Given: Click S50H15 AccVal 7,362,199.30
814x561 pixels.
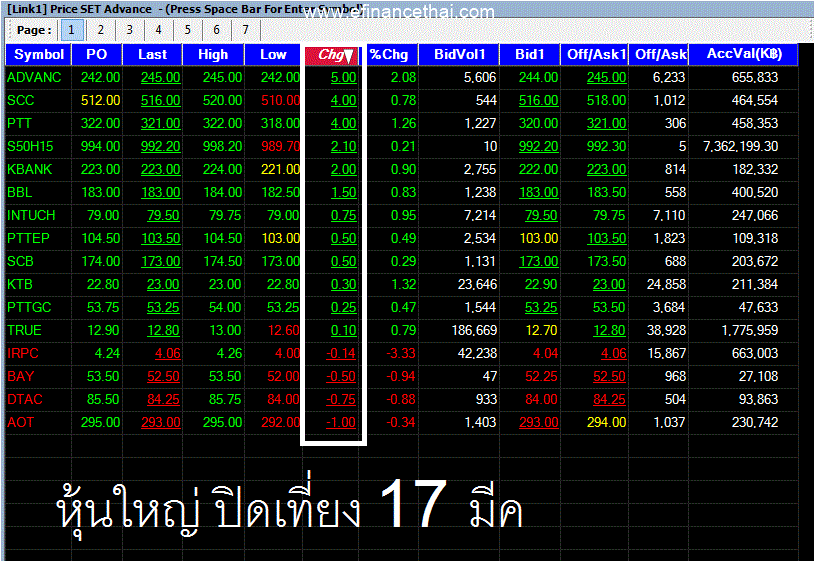Looking at the screenshot, I should (x=740, y=146).
